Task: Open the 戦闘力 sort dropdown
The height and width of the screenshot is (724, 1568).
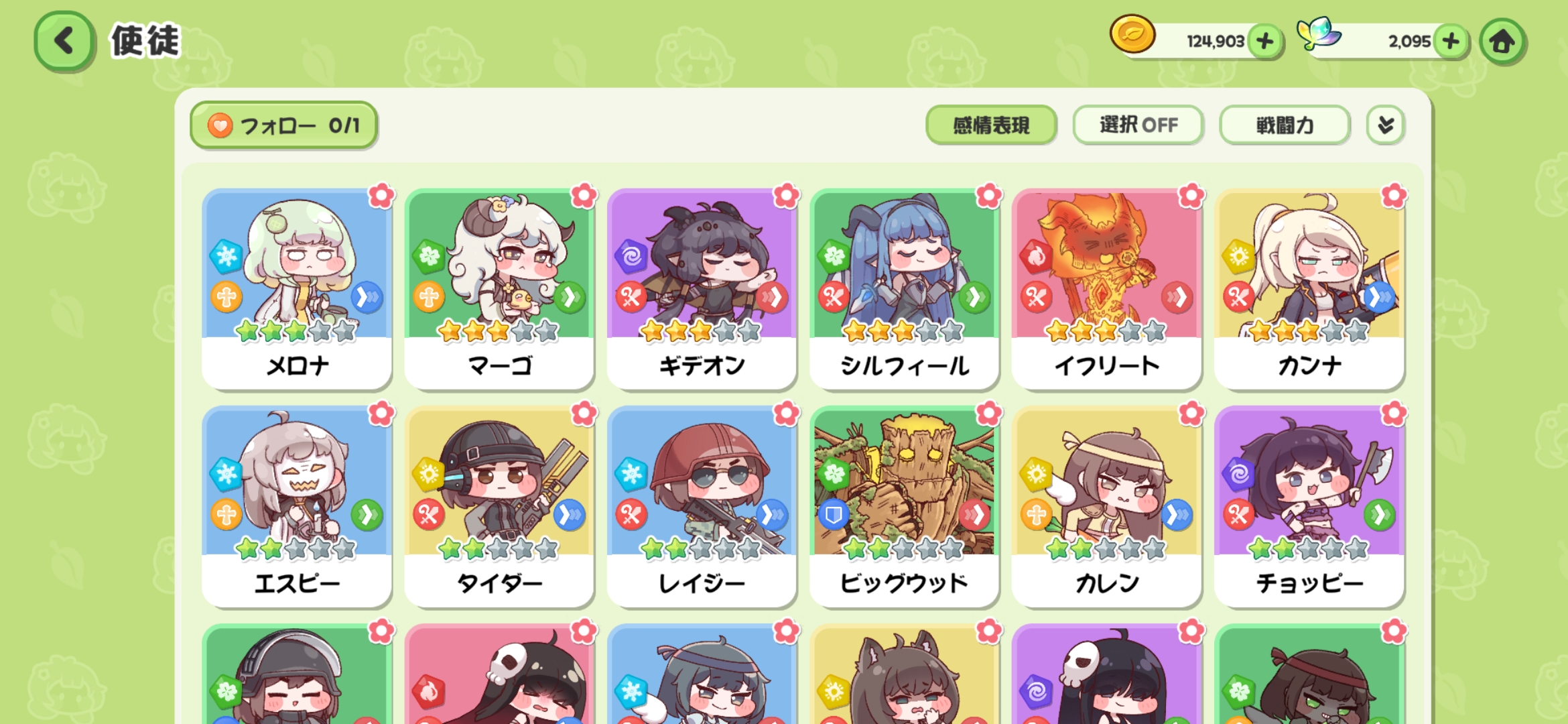Action: click(x=1285, y=125)
